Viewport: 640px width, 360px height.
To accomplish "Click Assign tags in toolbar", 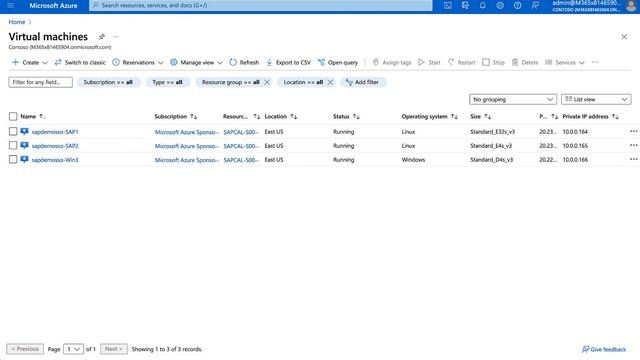I will pyautogui.click(x=392, y=62).
